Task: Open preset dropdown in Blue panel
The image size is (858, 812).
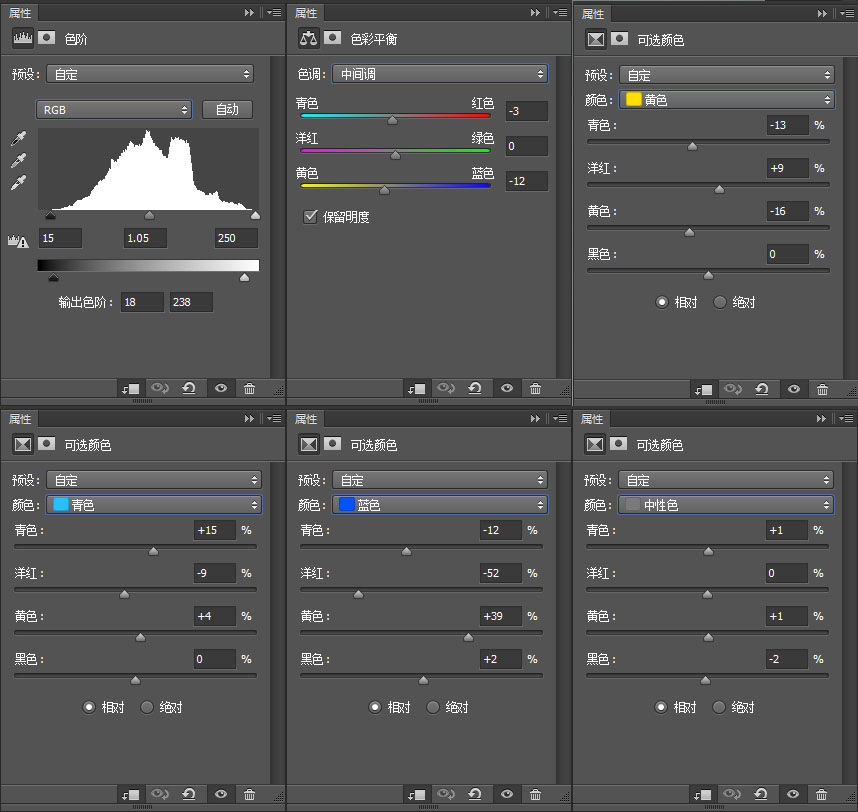Action: coord(440,480)
